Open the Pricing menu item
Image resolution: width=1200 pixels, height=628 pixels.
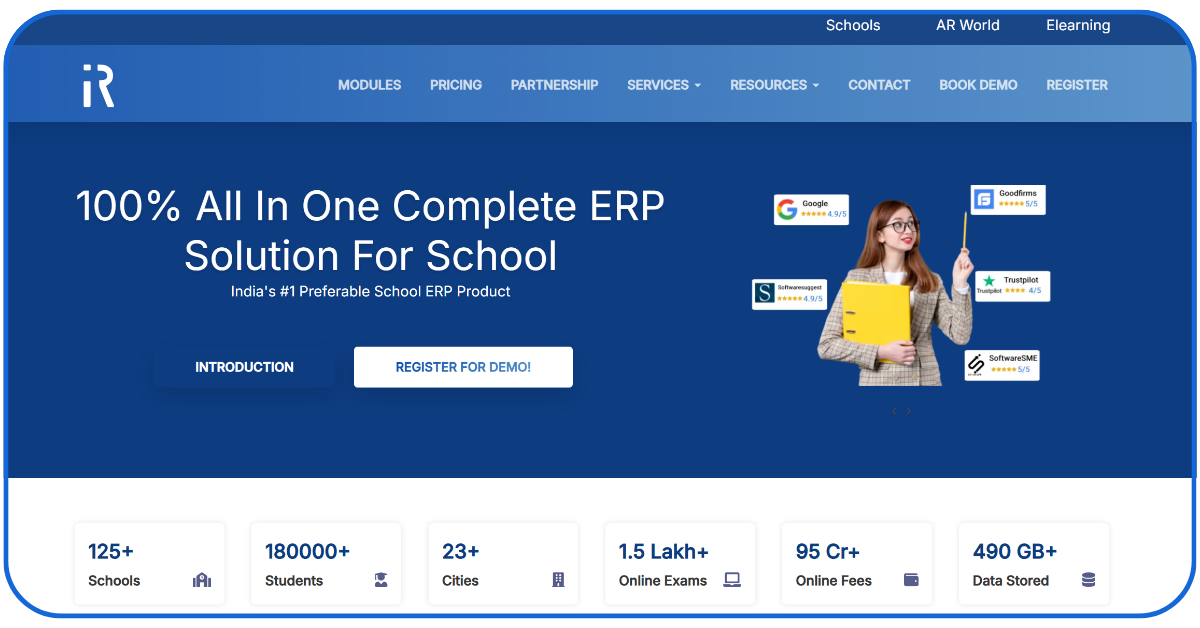(x=456, y=85)
